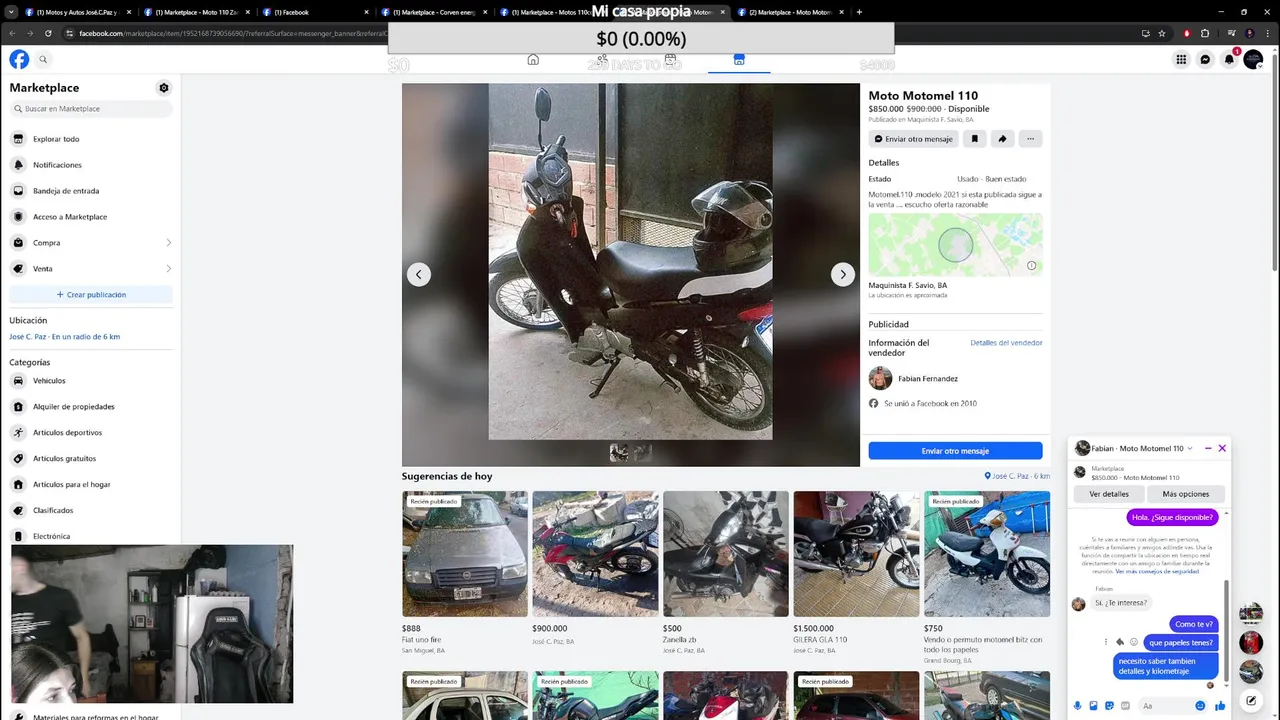Open the Fiat uno fire listing thumbnail

pos(465,554)
